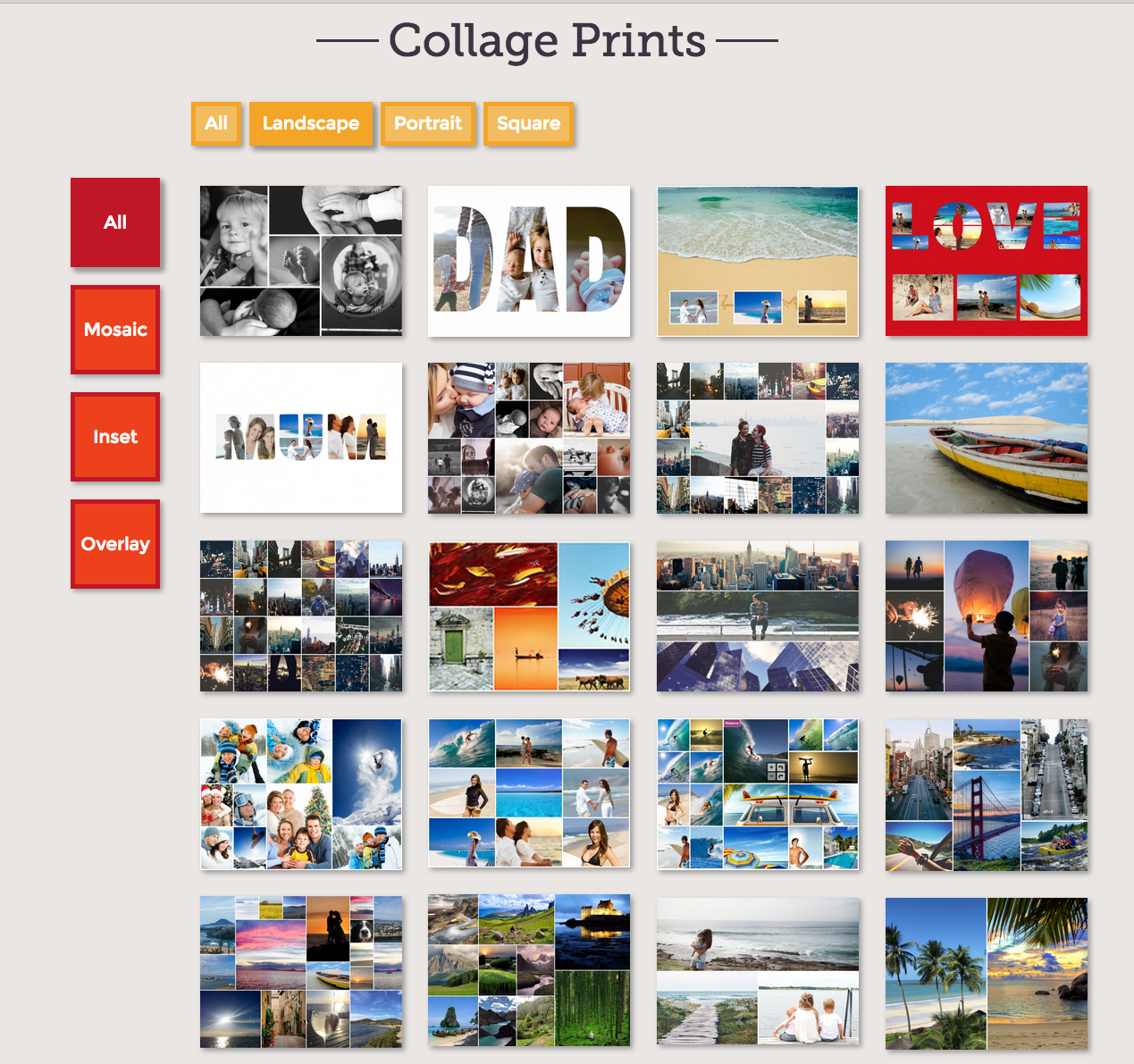Filter collages by Portrait orientation

tap(428, 123)
